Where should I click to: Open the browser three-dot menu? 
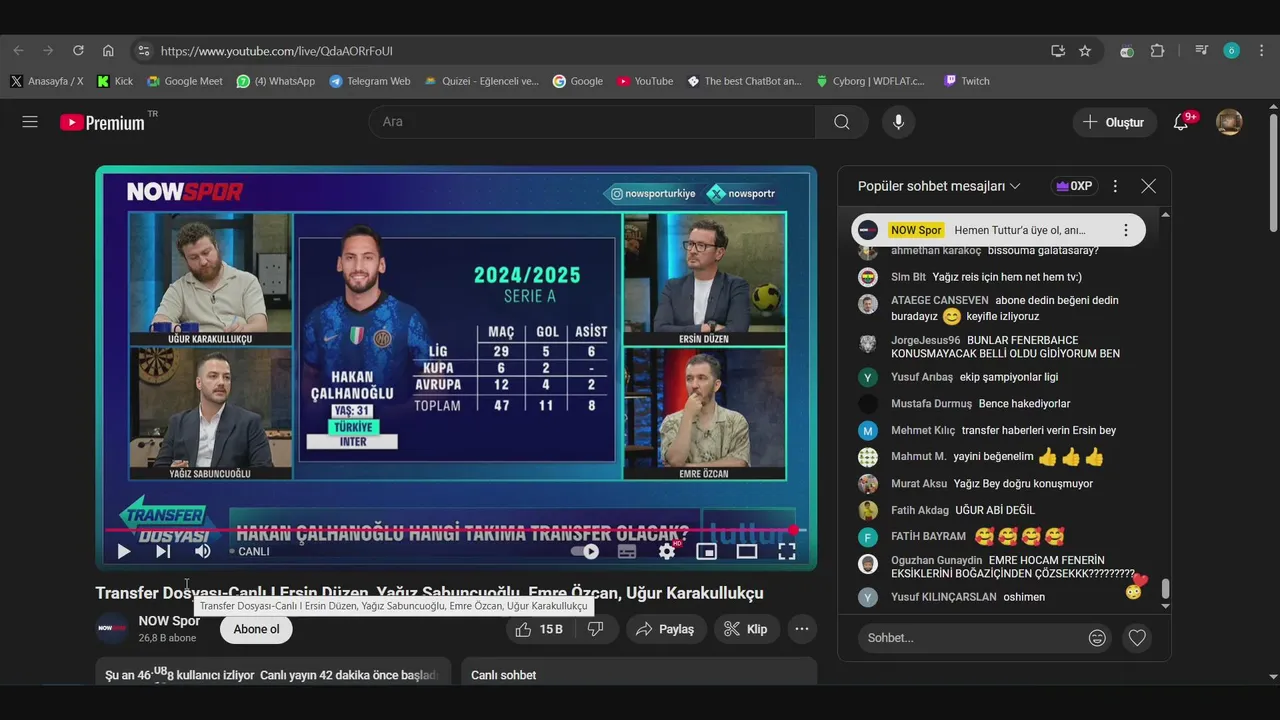(x=1262, y=51)
